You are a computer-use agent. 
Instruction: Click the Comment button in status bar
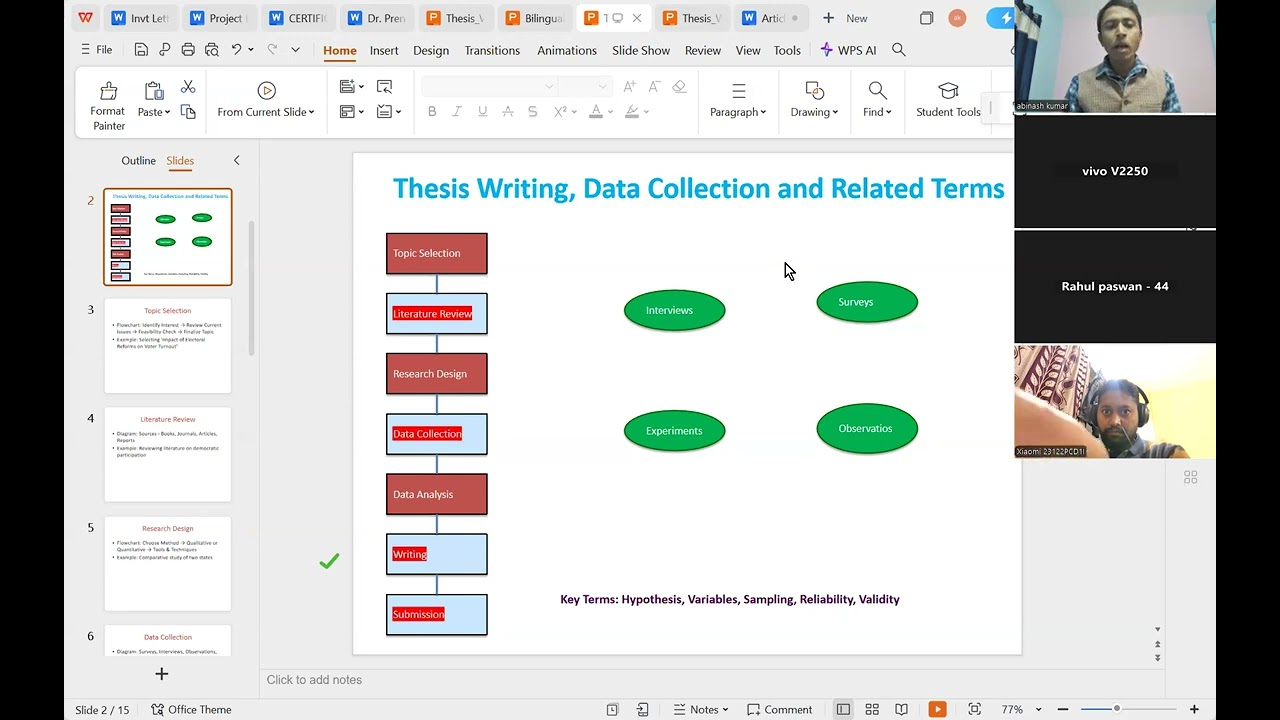(779, 710)
